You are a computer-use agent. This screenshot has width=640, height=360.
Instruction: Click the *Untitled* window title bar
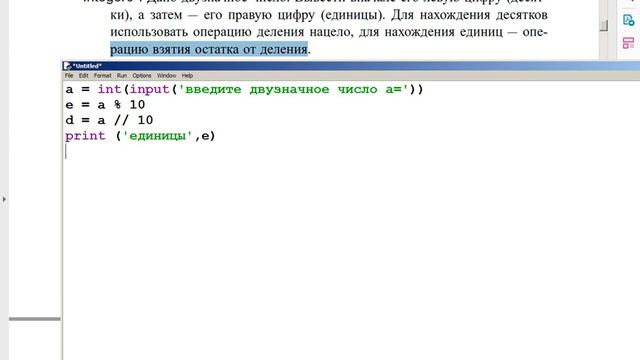(351, 66)
